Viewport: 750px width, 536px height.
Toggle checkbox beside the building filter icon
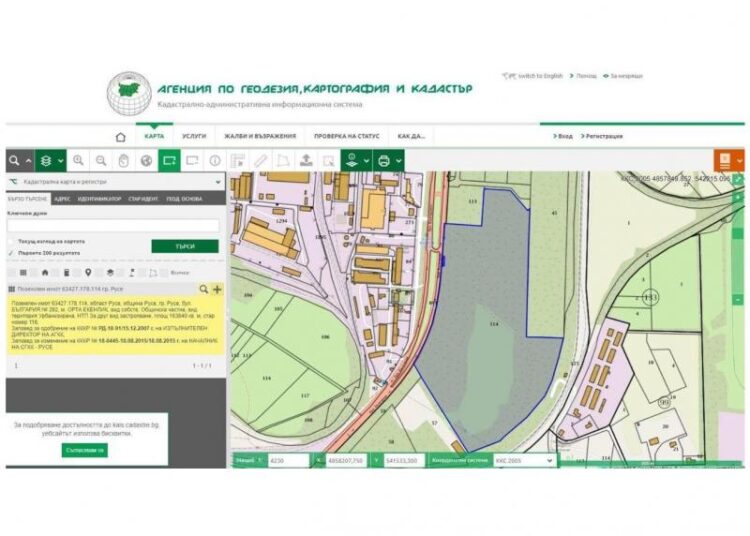(x=55, y=273)
